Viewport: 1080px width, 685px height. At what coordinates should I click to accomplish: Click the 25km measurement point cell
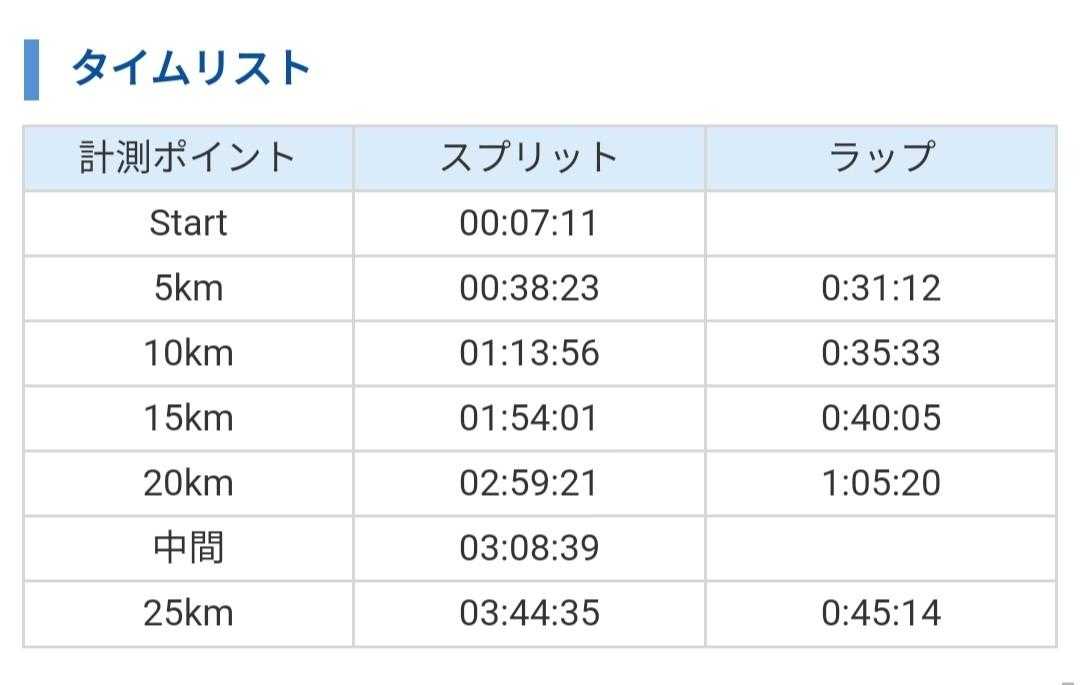pyautogui.click(x=188, y=613)
